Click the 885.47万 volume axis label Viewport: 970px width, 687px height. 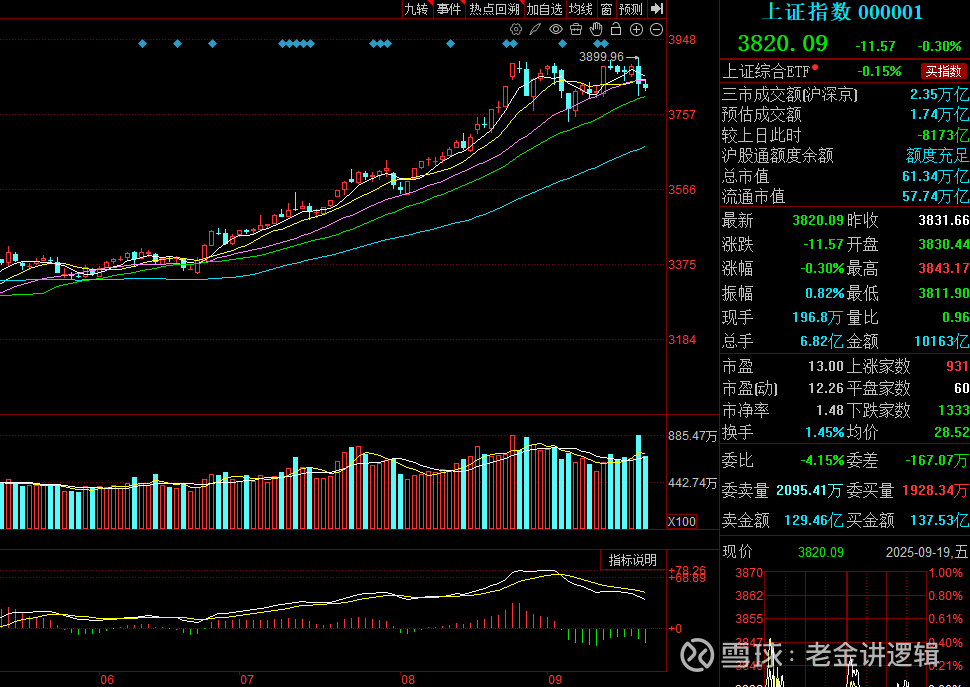click(x=692, y=436)
